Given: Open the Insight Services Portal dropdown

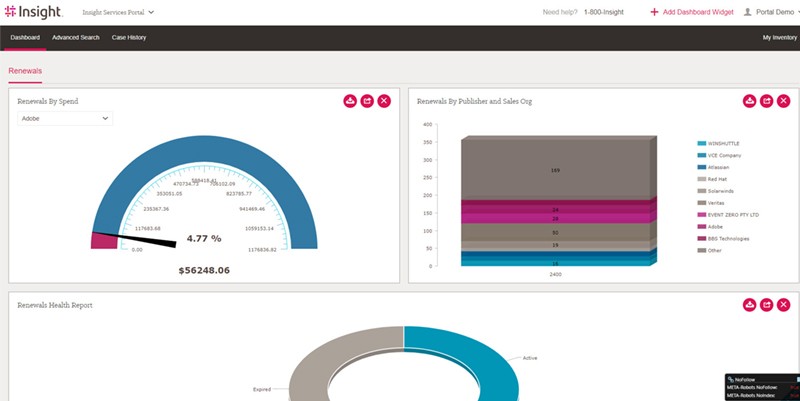Looking at the screenshot, I should click(118, 12).
